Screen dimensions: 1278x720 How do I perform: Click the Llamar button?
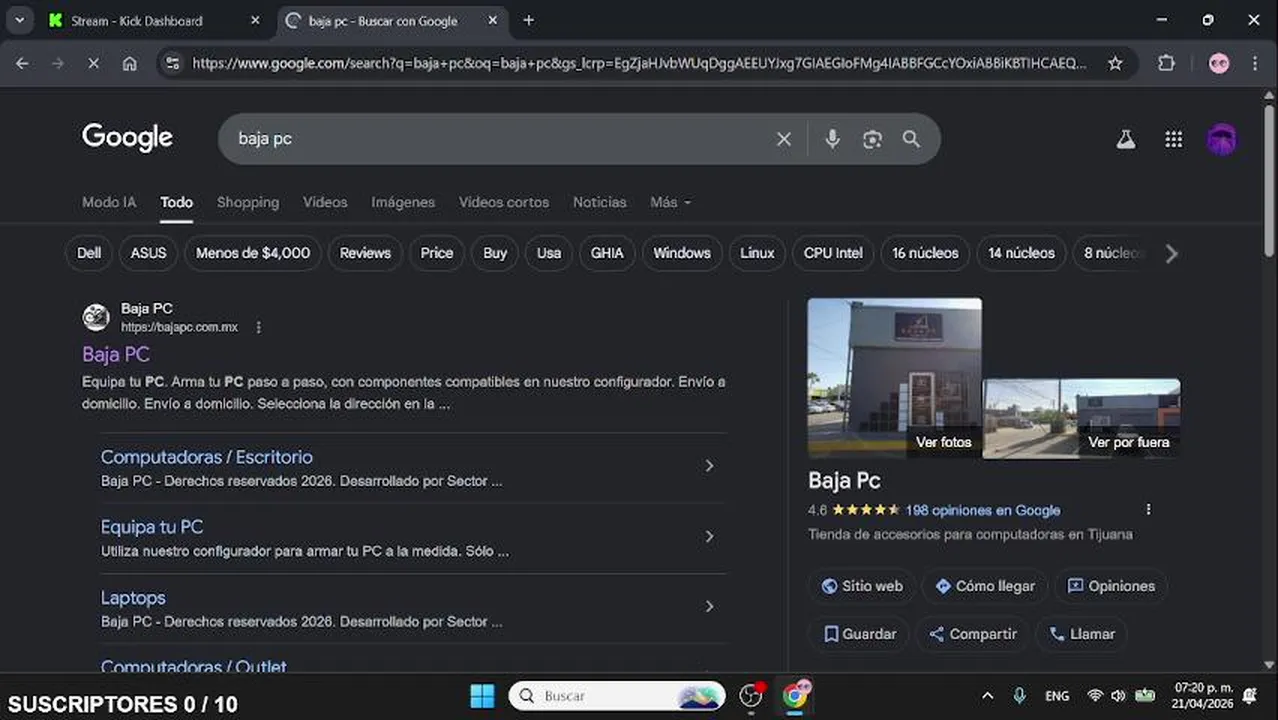1082,634
